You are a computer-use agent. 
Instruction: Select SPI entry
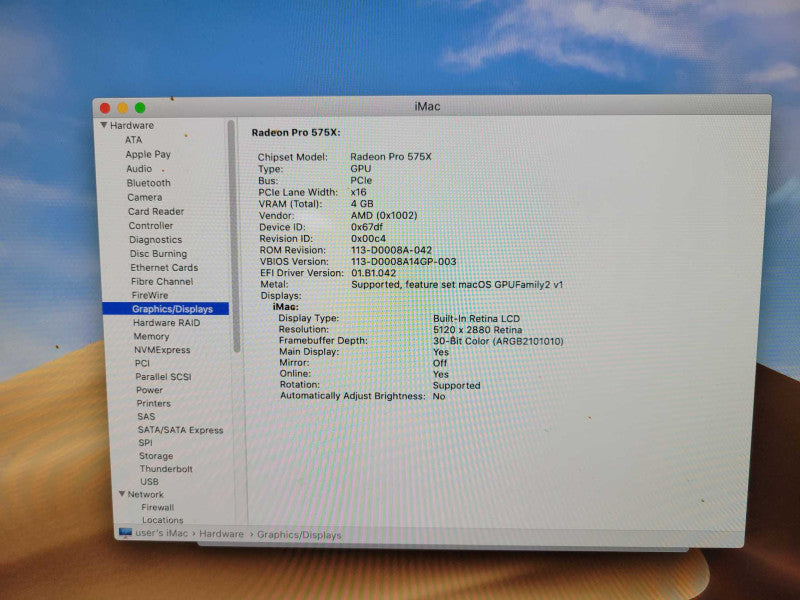point(145,443)
